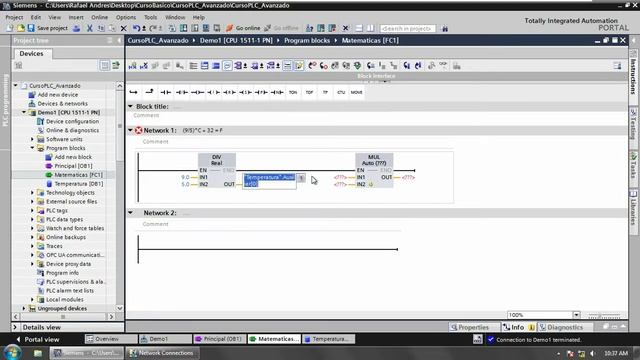640x360 pixels.
Task: Insert a TON timer instruction
Action: click(293, 93)
